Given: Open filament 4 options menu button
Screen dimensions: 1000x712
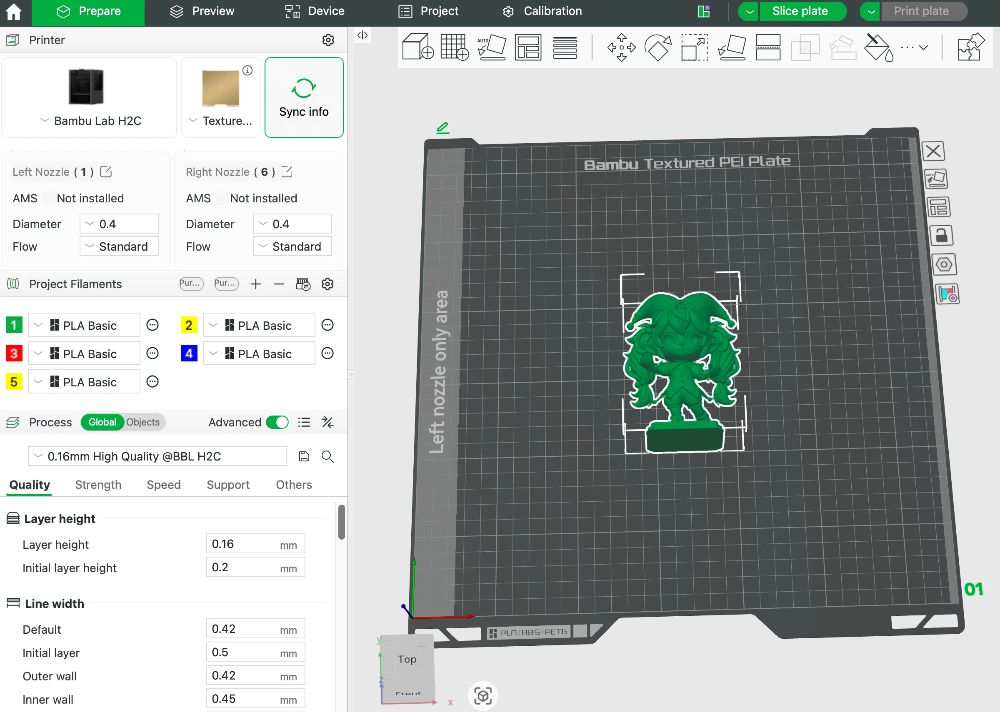Looking at the screenshot, I should tap(327, 353).
